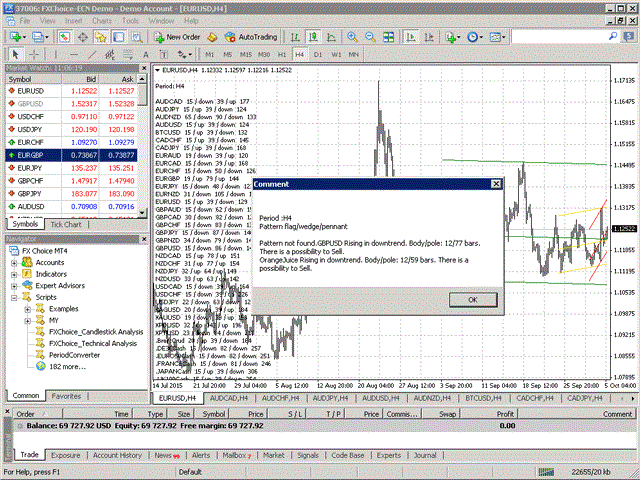The width and height of the screenshot is (640, 480).
Task: Switch to the Account History tab
Action: (117, 455)
